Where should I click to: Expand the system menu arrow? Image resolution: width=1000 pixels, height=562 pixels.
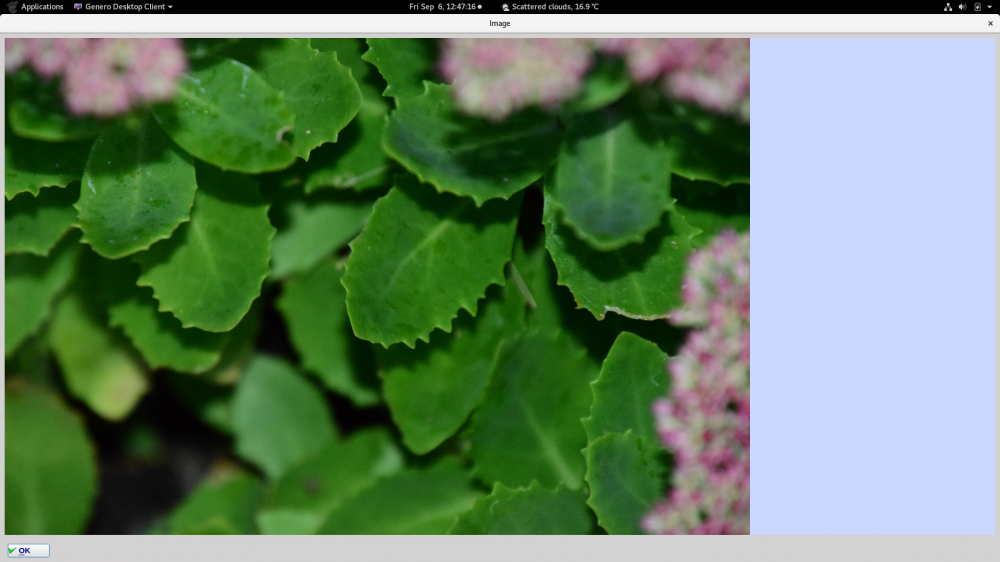pos(990,7)
